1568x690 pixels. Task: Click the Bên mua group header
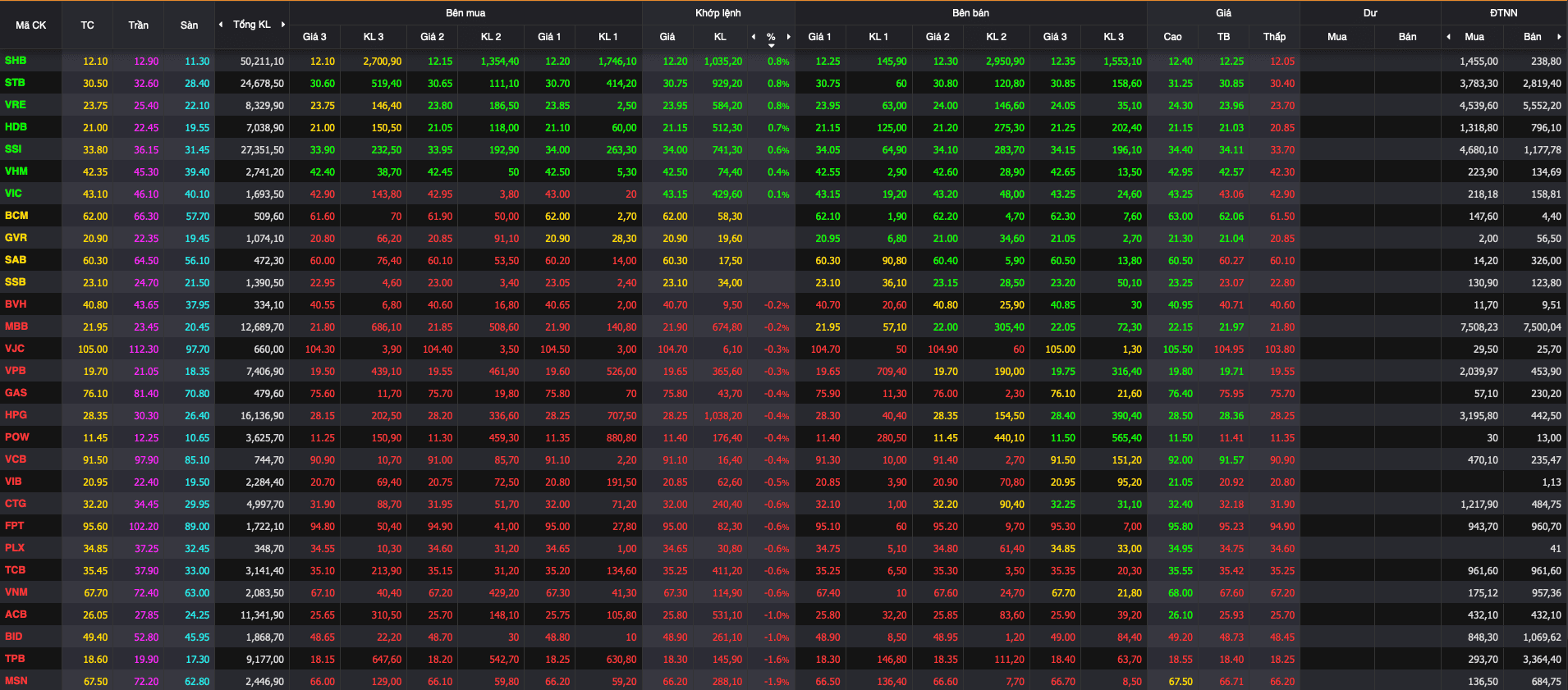point(465,13)
